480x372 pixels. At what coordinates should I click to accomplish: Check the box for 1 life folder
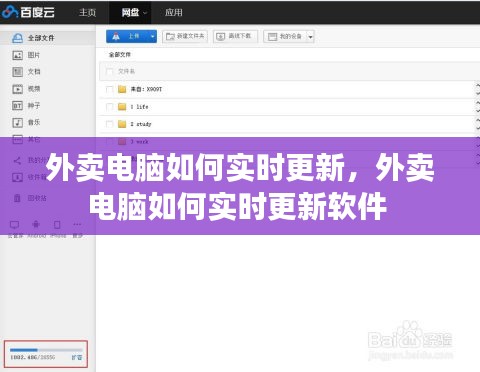point(109,107)
